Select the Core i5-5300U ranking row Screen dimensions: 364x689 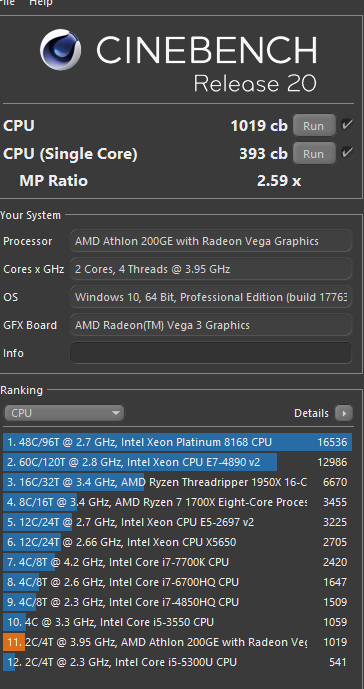178,662
